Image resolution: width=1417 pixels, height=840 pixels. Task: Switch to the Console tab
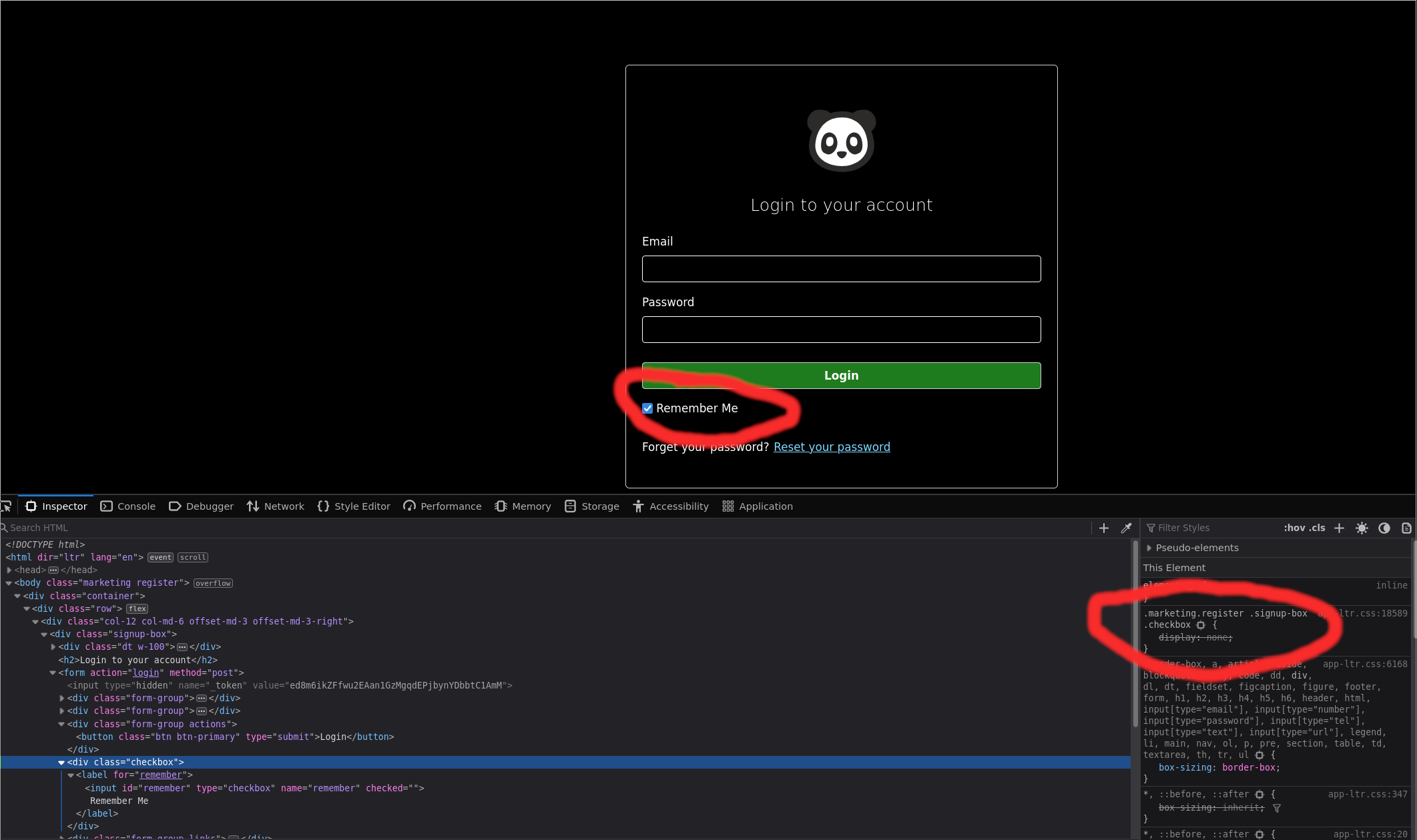[x=128, y=506]
